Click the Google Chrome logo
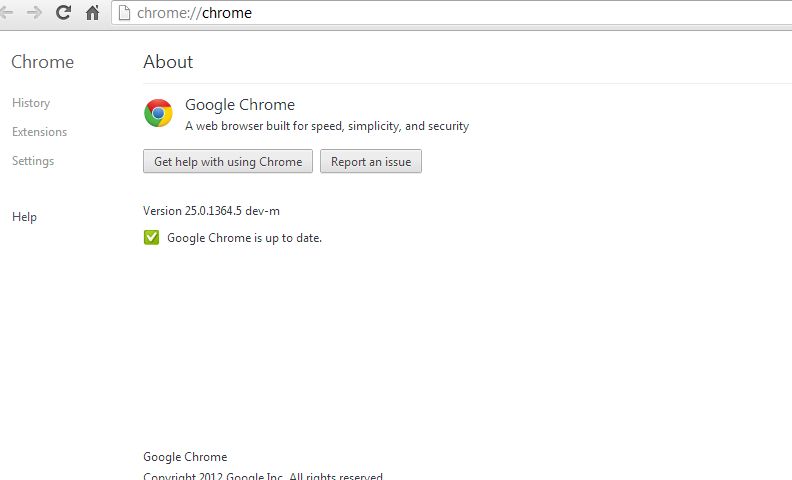The height and width of the screenshot is (480, 792). pyautogui.click(x=158, y=113)
